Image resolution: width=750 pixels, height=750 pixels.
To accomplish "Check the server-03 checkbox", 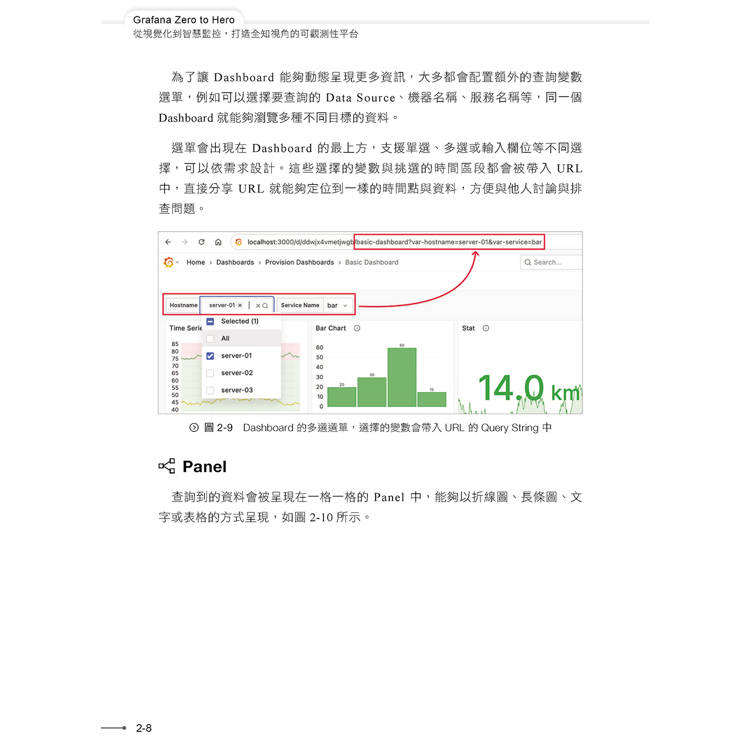I will [x=210, y=389].
